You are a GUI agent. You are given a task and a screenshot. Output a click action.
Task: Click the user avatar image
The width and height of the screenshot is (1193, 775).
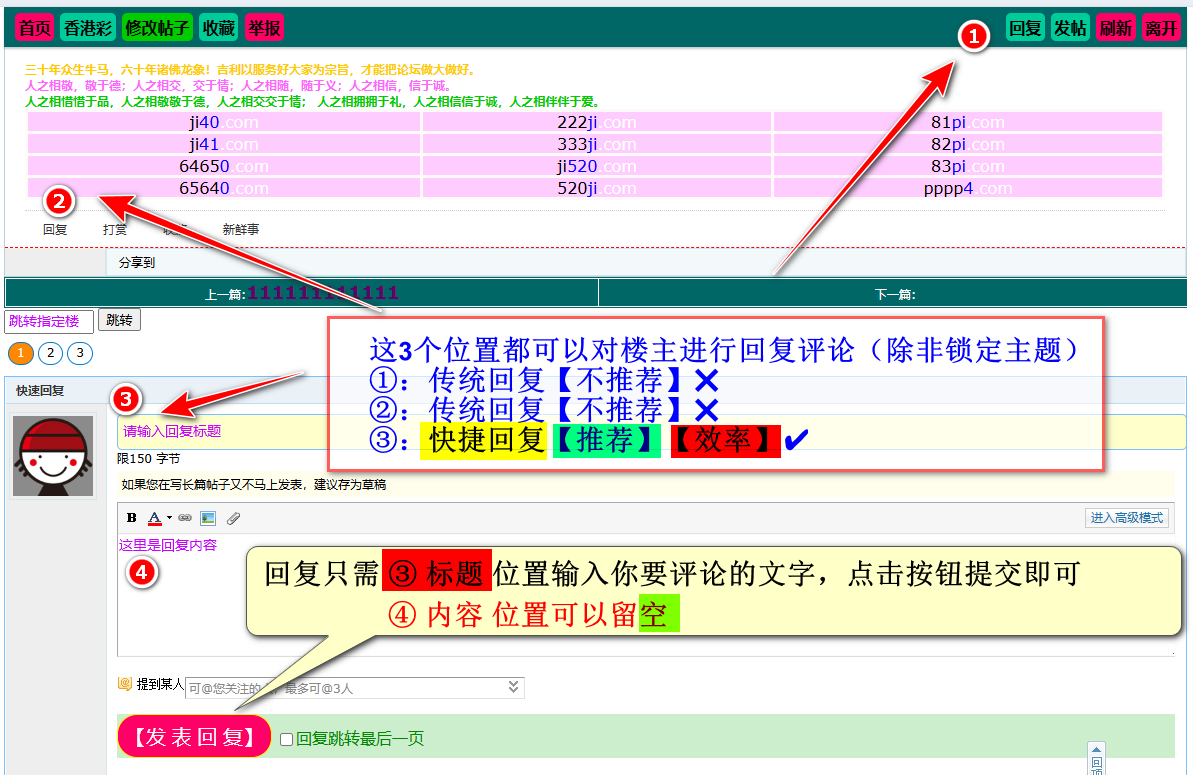[53, 456]
